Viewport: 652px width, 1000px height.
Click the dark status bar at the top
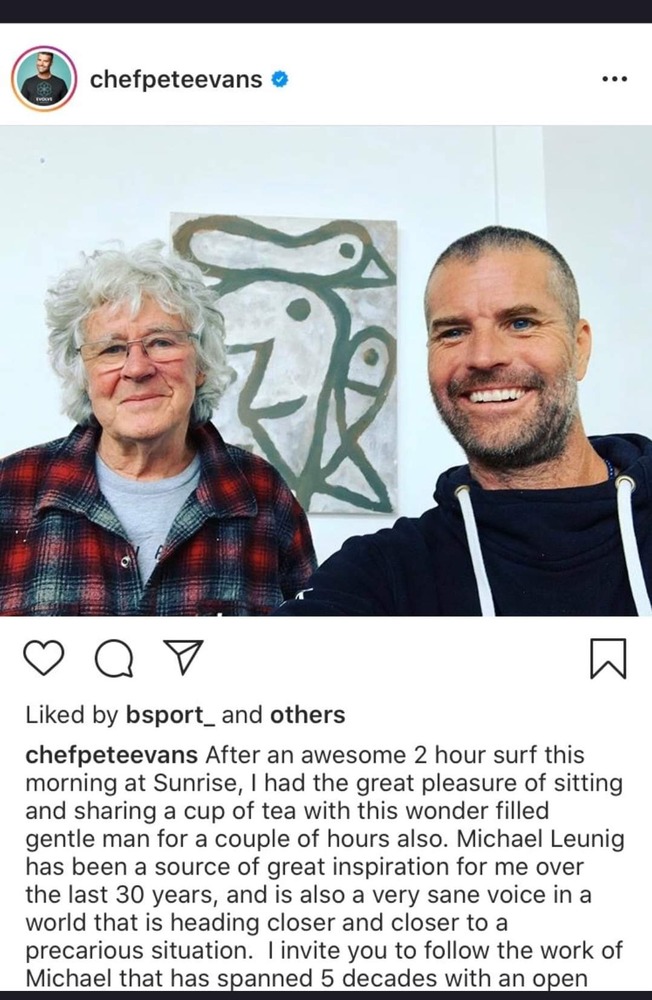[x=326, y=11]
